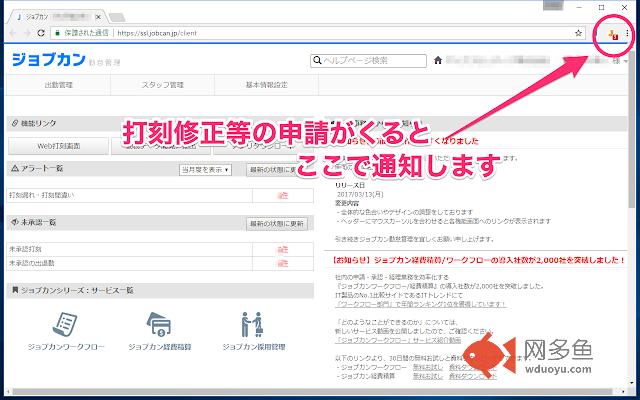Click the ジョブカン logo
Screen dimensions: 640x400
point(49,60)
